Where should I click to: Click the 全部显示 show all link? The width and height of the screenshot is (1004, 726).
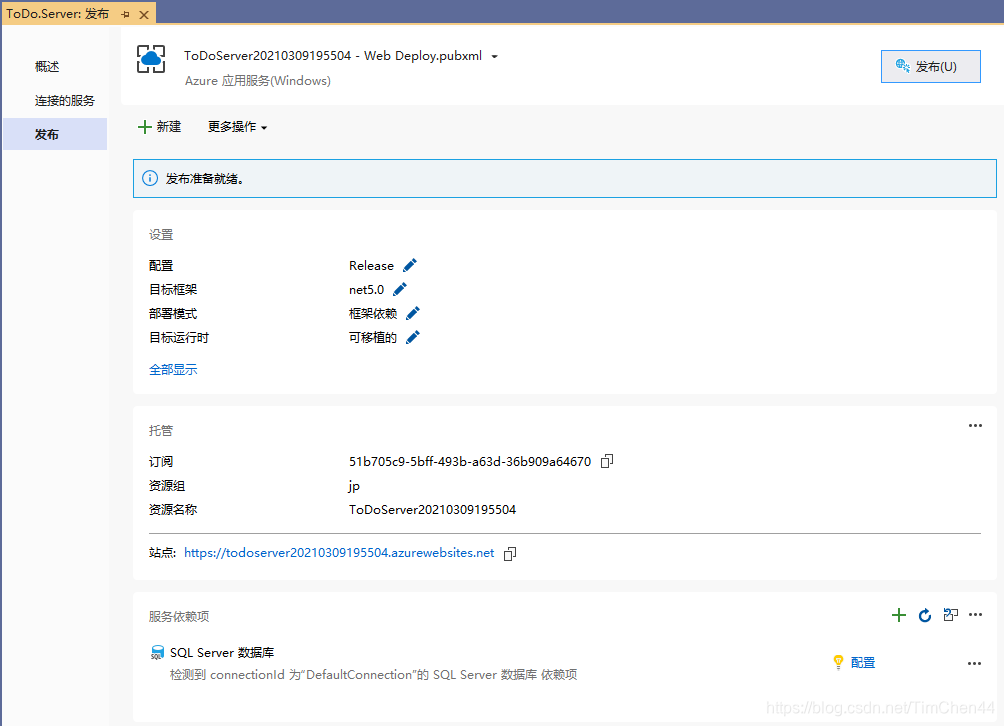click(x=173, y=369)
